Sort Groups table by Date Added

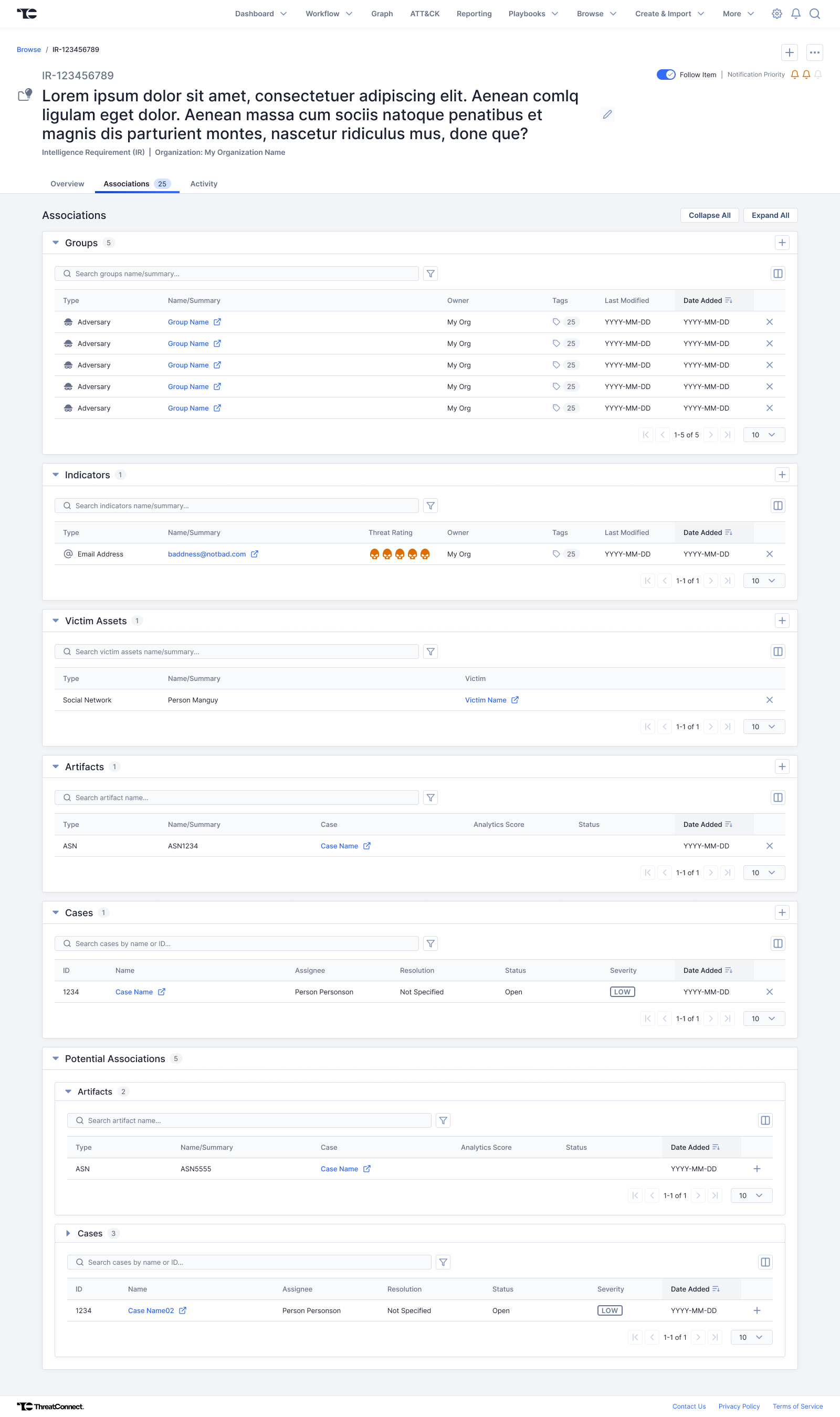pyautogui.click(x=707, y=300)
